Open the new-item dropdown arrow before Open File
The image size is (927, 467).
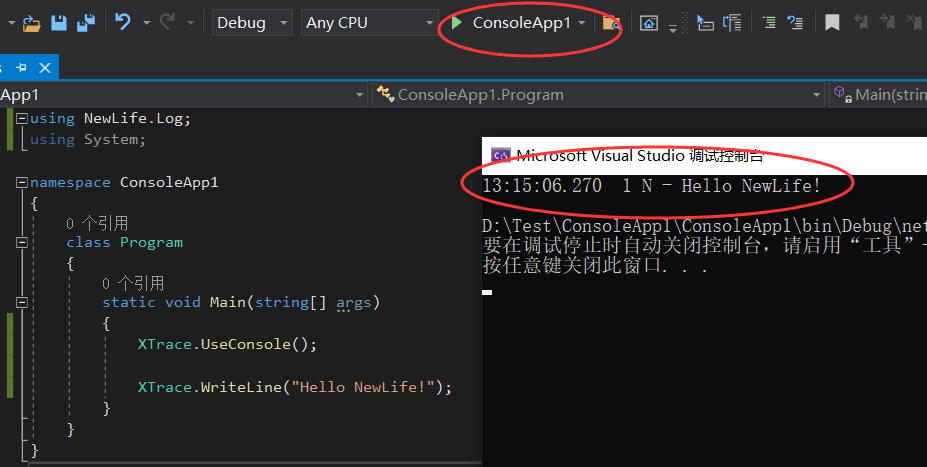tap(11, 23)
